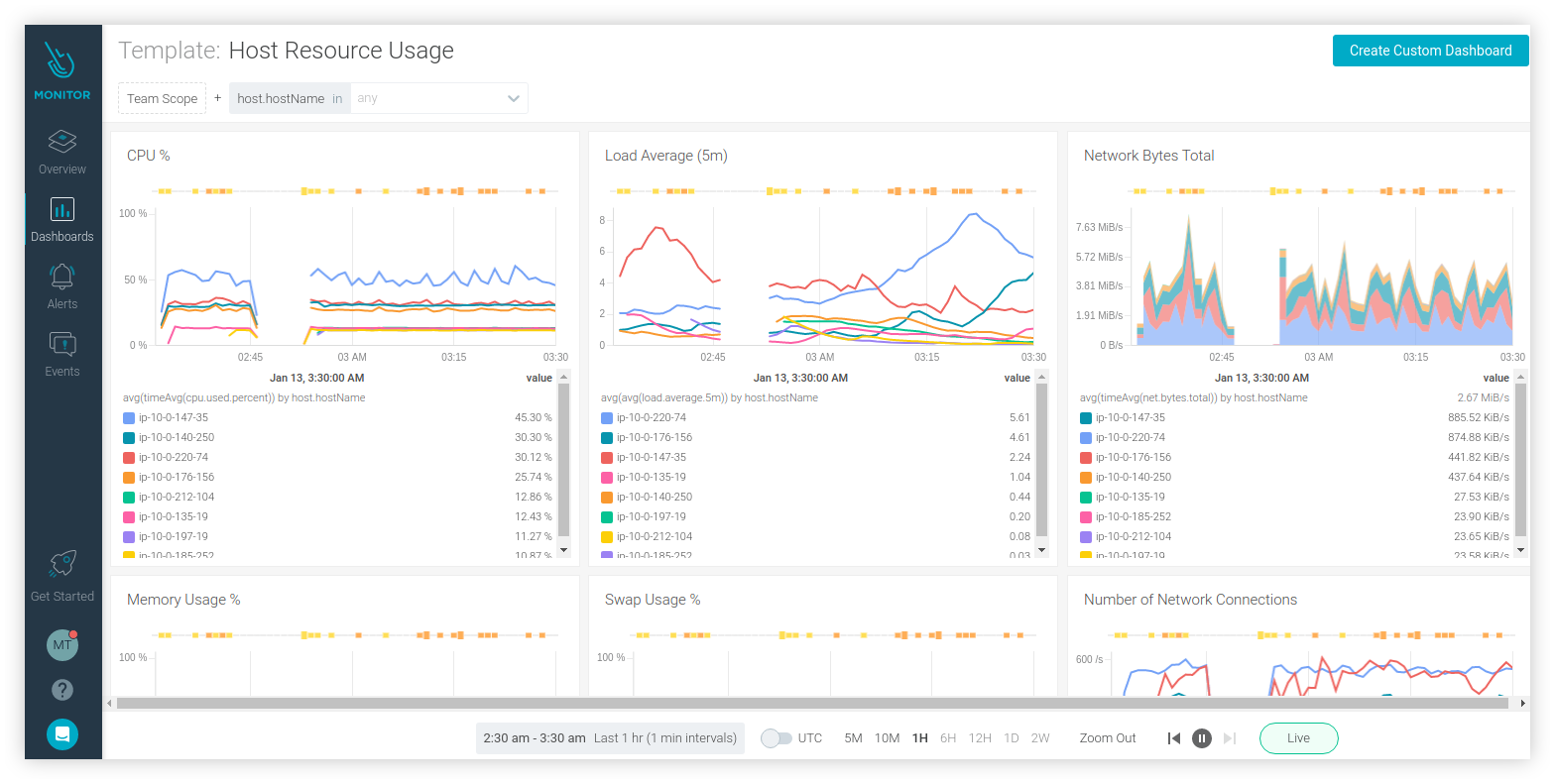1555x784 pixels.
Task: Click Create Custom Dashboard button
Action: pos(1430,51)
